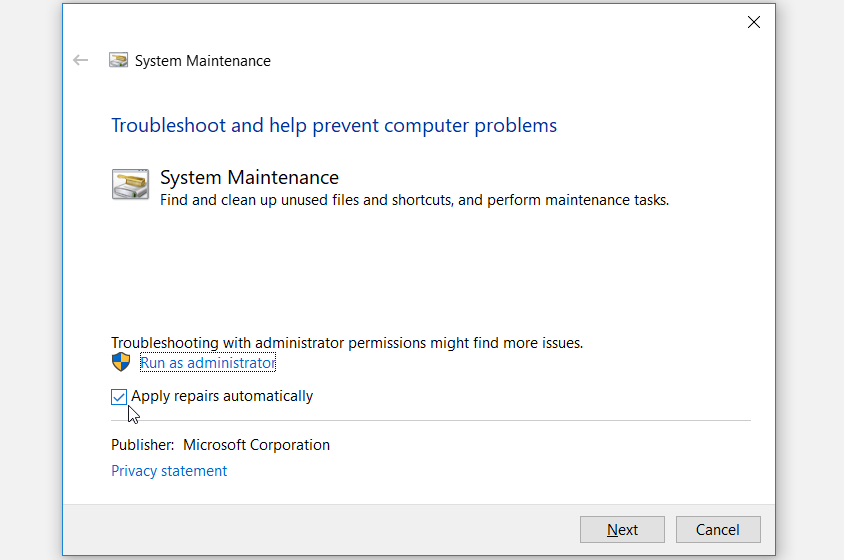Click the "Find and clean up unused files" description
The height and width of the screenshot is (560, 844).
point(414,200)
